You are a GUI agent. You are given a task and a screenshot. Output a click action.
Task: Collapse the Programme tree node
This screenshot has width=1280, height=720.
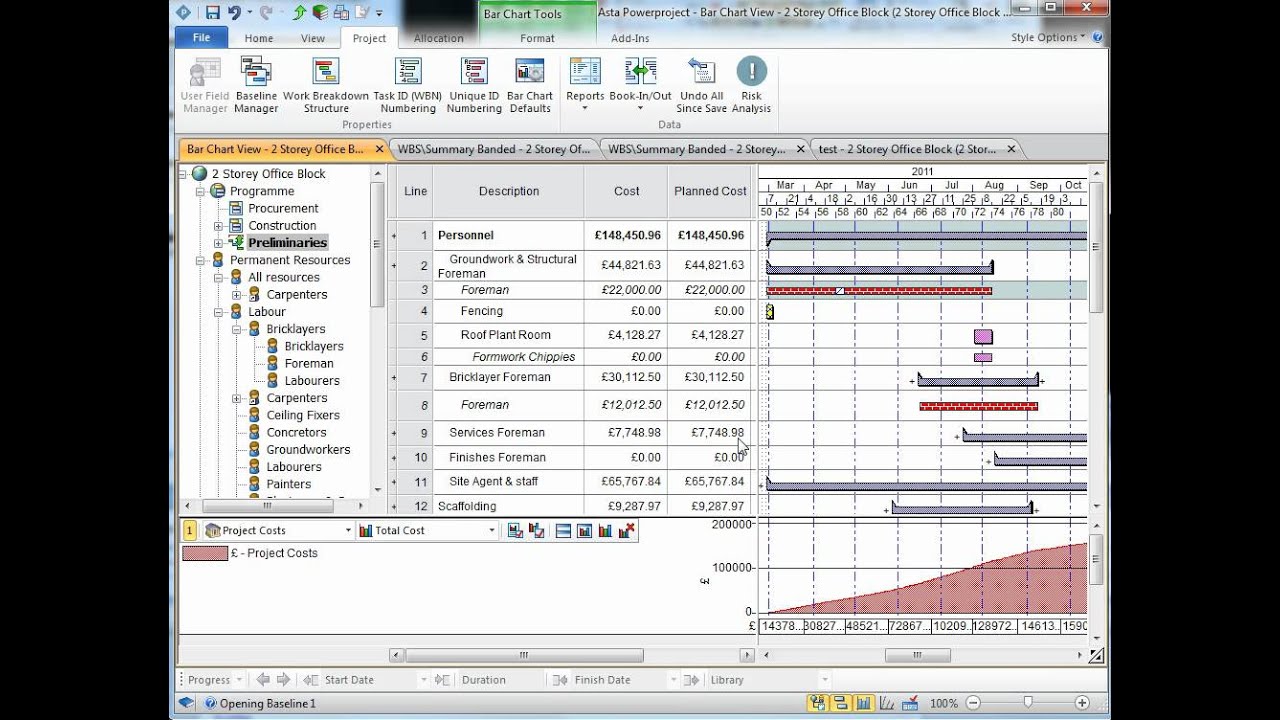(x=200, y=191)
